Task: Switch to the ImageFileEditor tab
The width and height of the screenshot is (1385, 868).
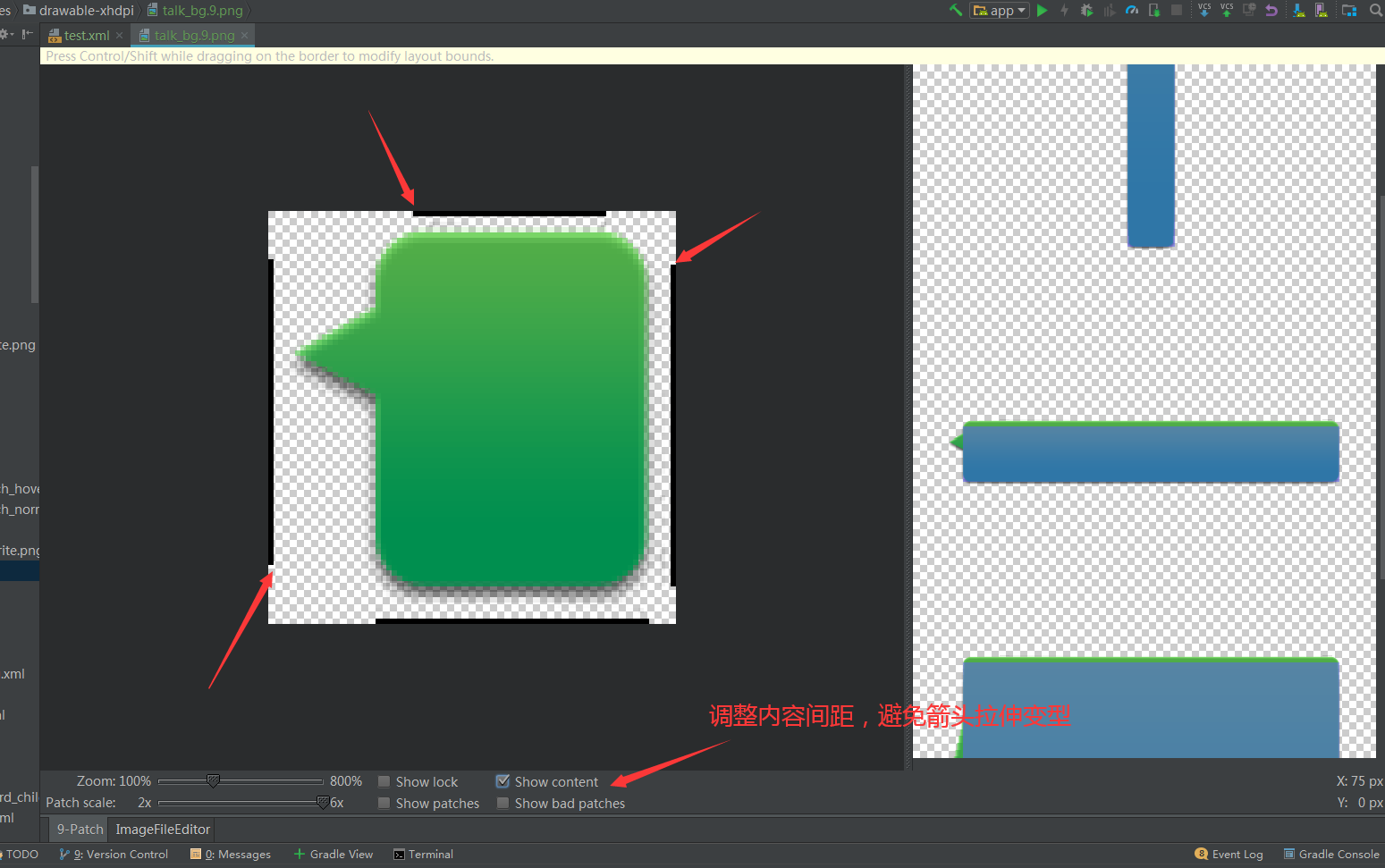Action: pos(162,829)
